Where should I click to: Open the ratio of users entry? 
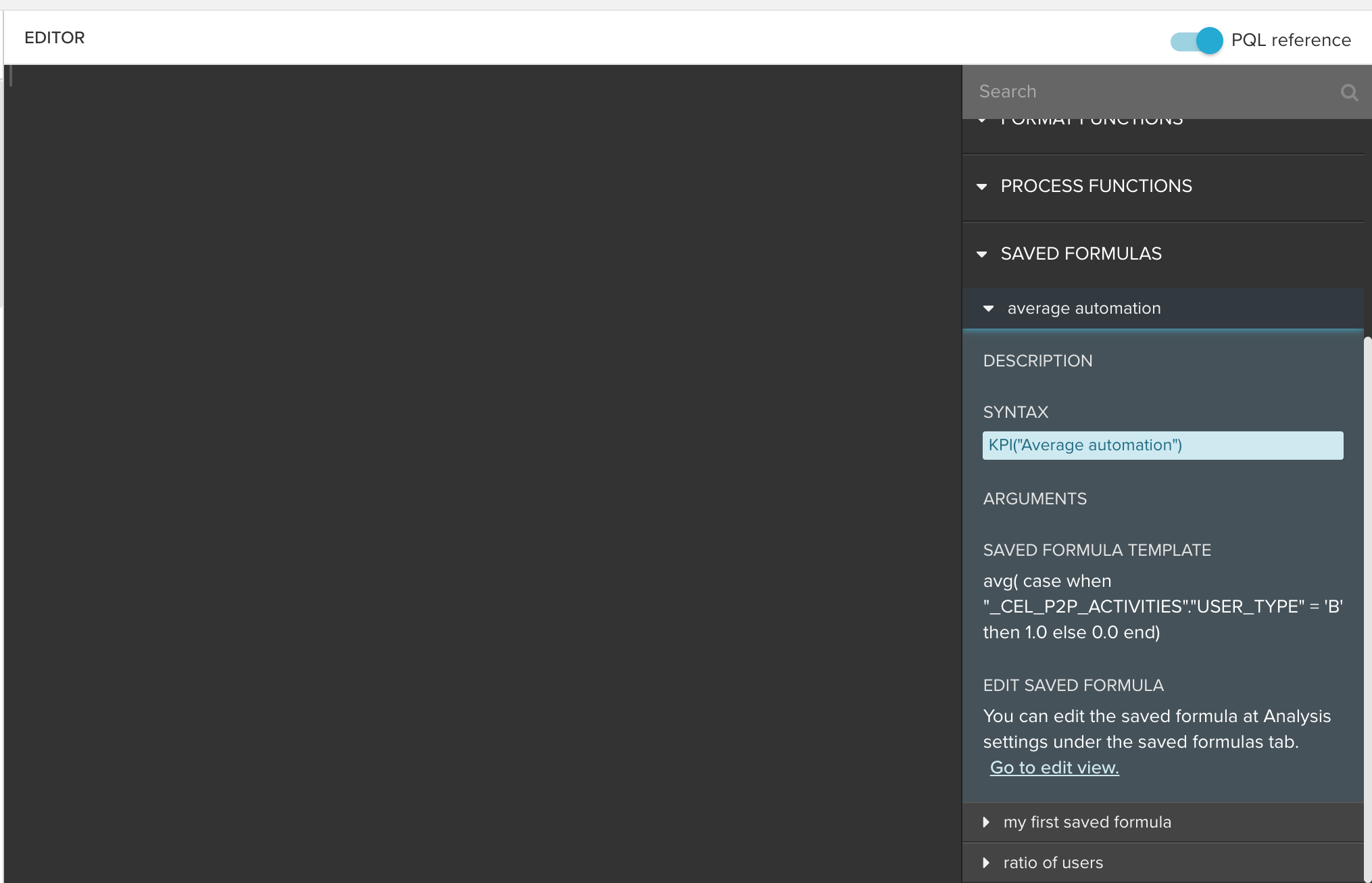click(x=1053, y=863)
